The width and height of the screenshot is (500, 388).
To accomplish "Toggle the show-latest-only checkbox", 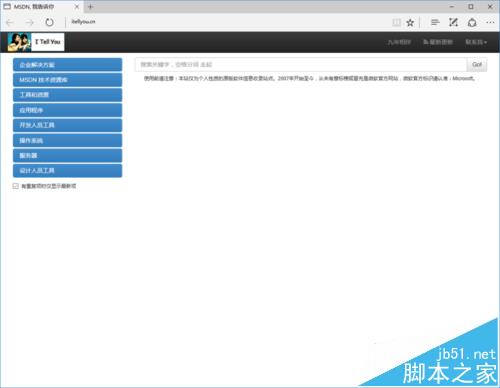I will tap(16, 186).
